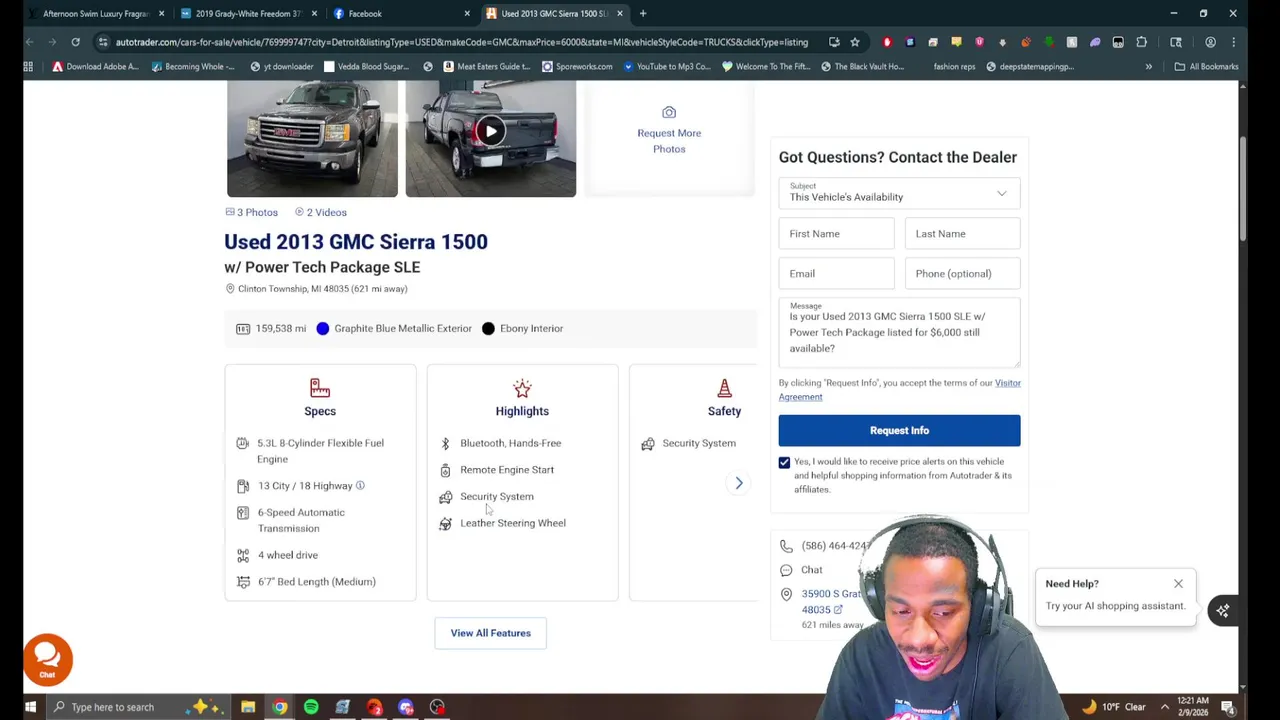Advance feature cards with right chevron

[x=739, y=483]
